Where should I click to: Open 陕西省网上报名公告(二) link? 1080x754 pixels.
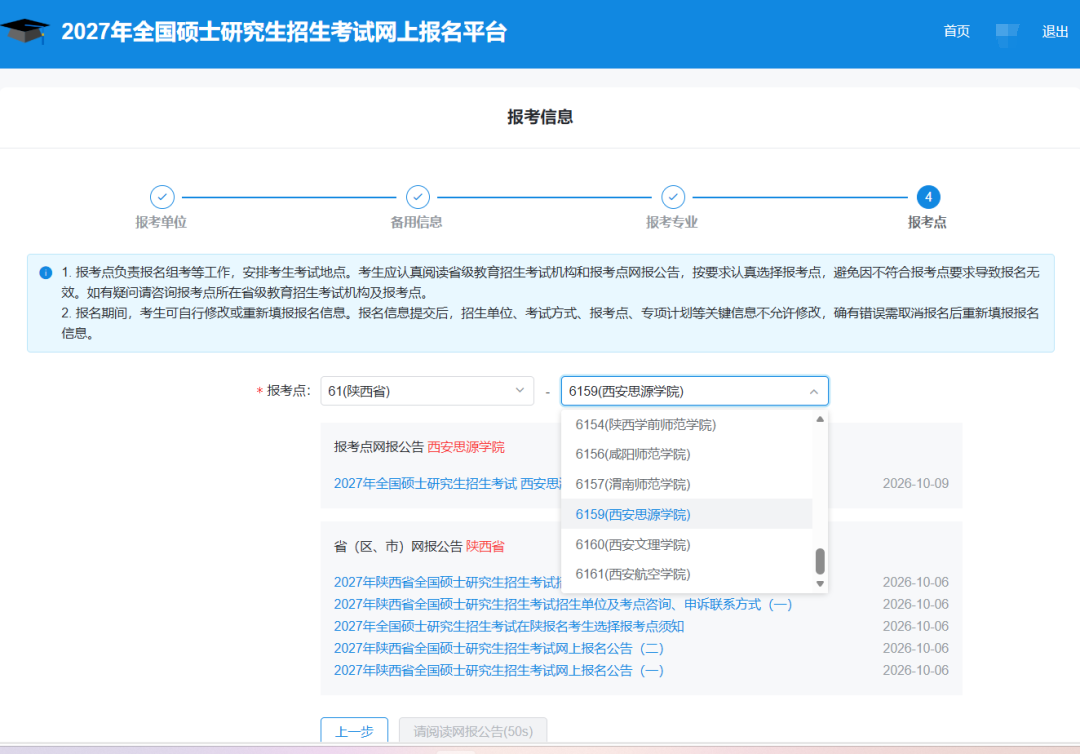(499, 649)
